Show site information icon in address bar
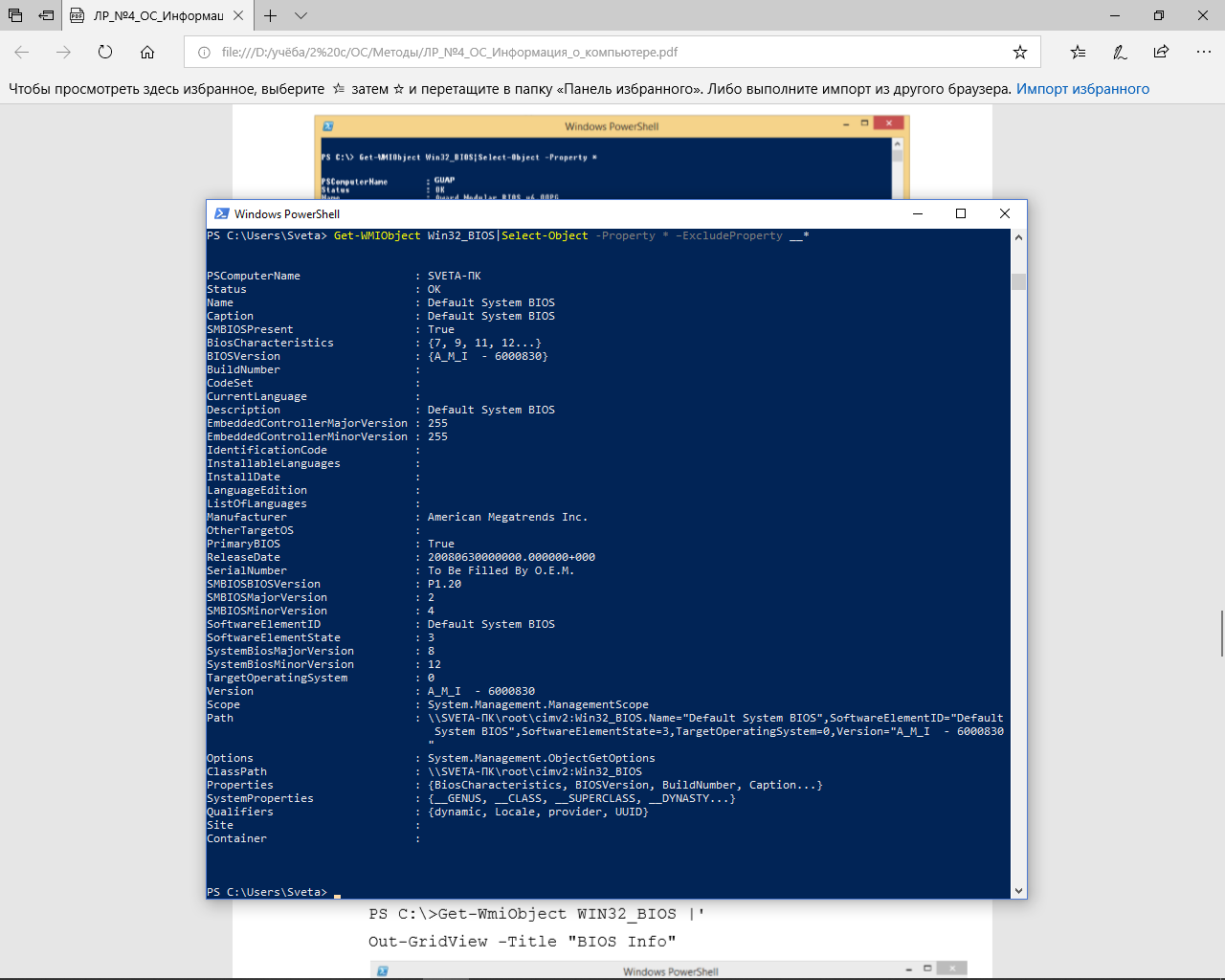 coord(204,53)
